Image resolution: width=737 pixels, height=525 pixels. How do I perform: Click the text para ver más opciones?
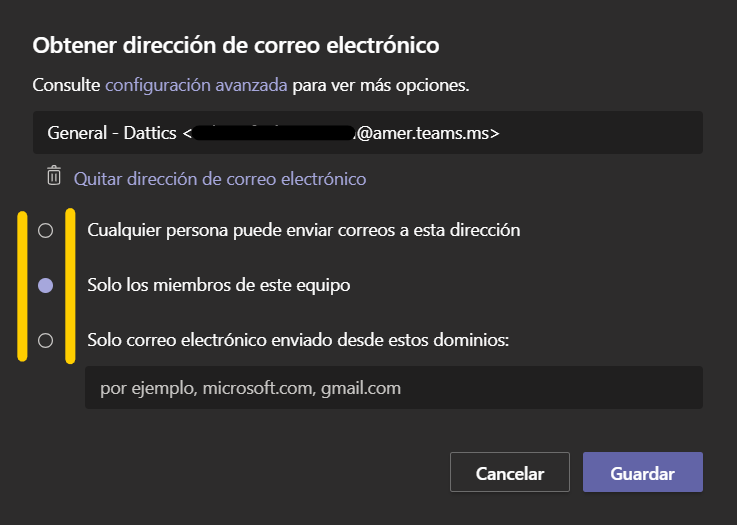point(381,86)
